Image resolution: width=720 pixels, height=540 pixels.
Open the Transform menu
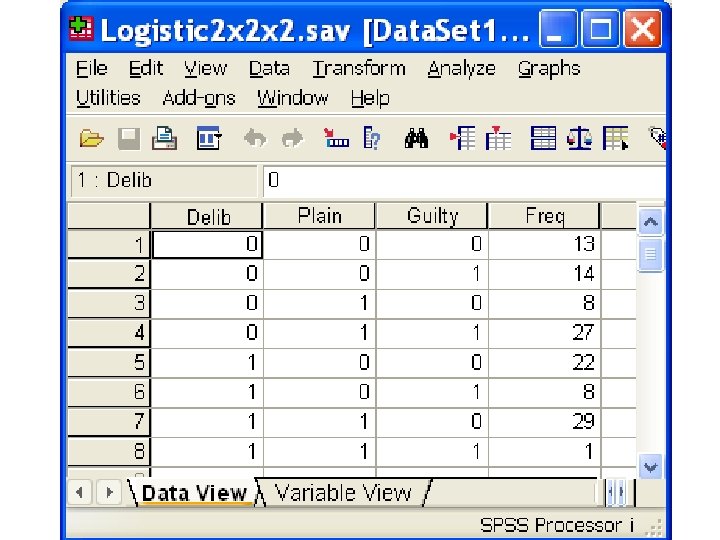pyautogui.click(x=359, y=68)
